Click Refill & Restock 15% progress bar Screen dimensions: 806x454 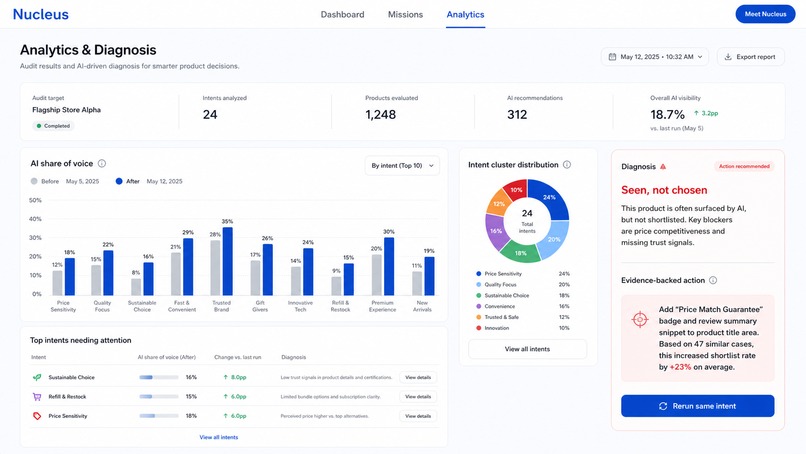pyautogui.click(x=159, y=397)
